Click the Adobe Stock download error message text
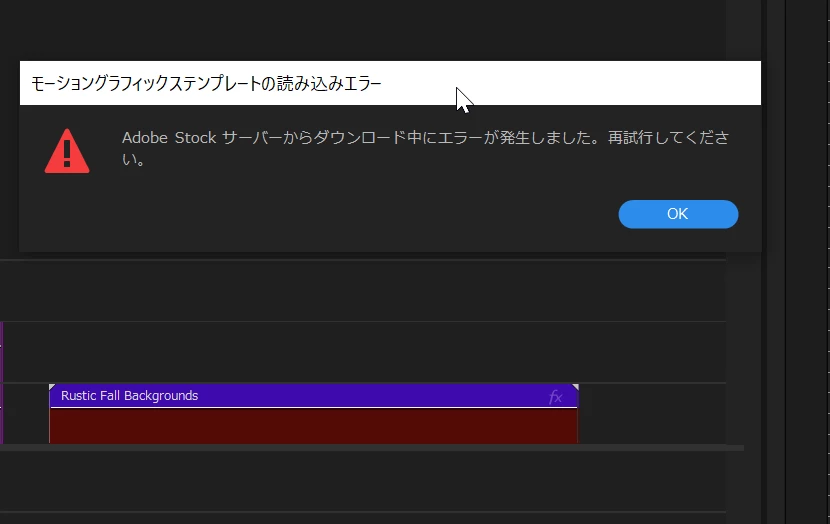Screen dimensions: 830x524 (426, 148)
